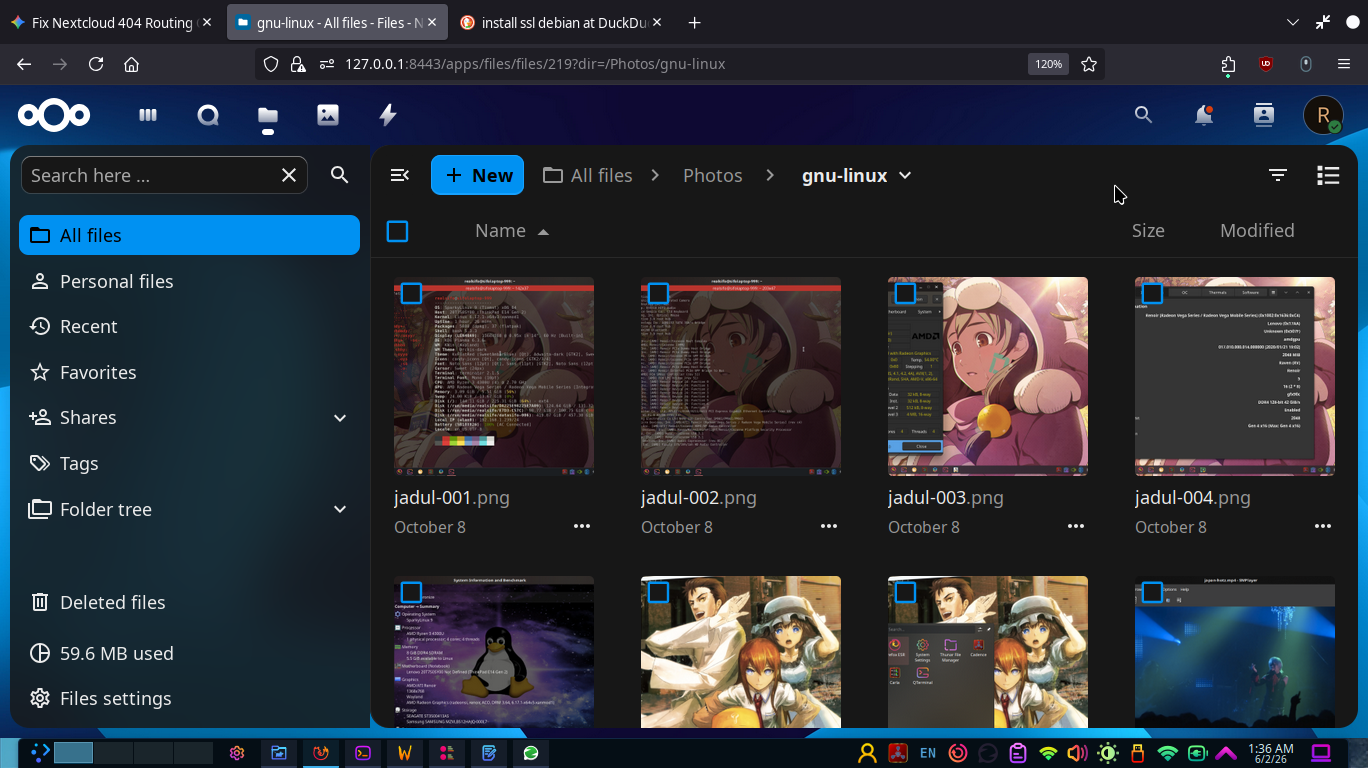The height and width of the screenshot is (768, 1368).
Task: Go back in browser history
Action: [24, 64]
